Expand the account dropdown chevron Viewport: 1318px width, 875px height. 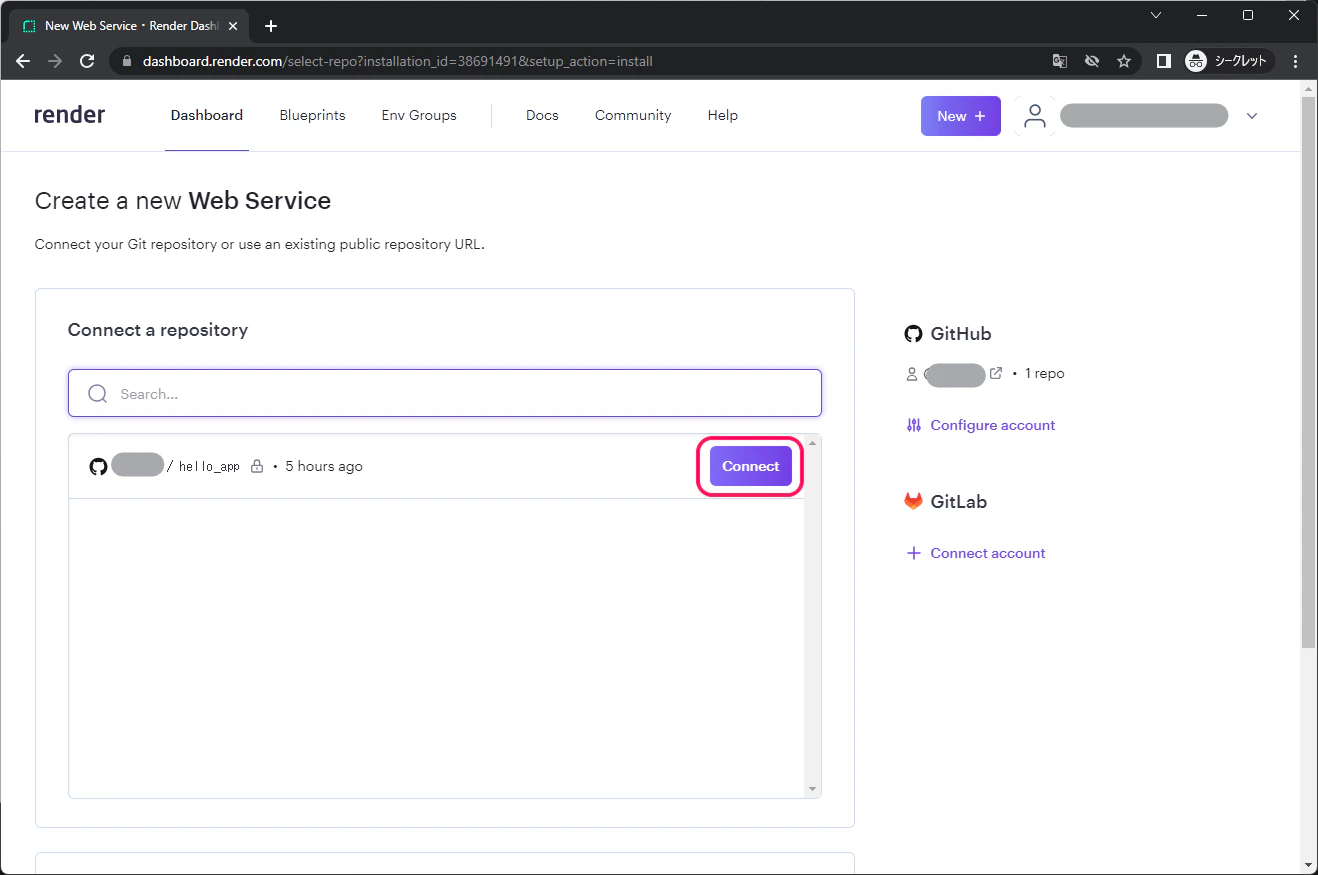(1252, 116)
